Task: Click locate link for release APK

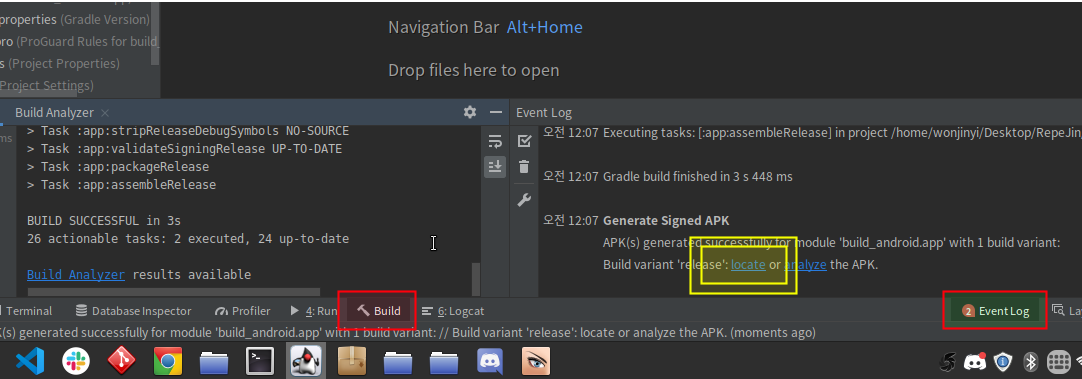Action: (749, 264)
